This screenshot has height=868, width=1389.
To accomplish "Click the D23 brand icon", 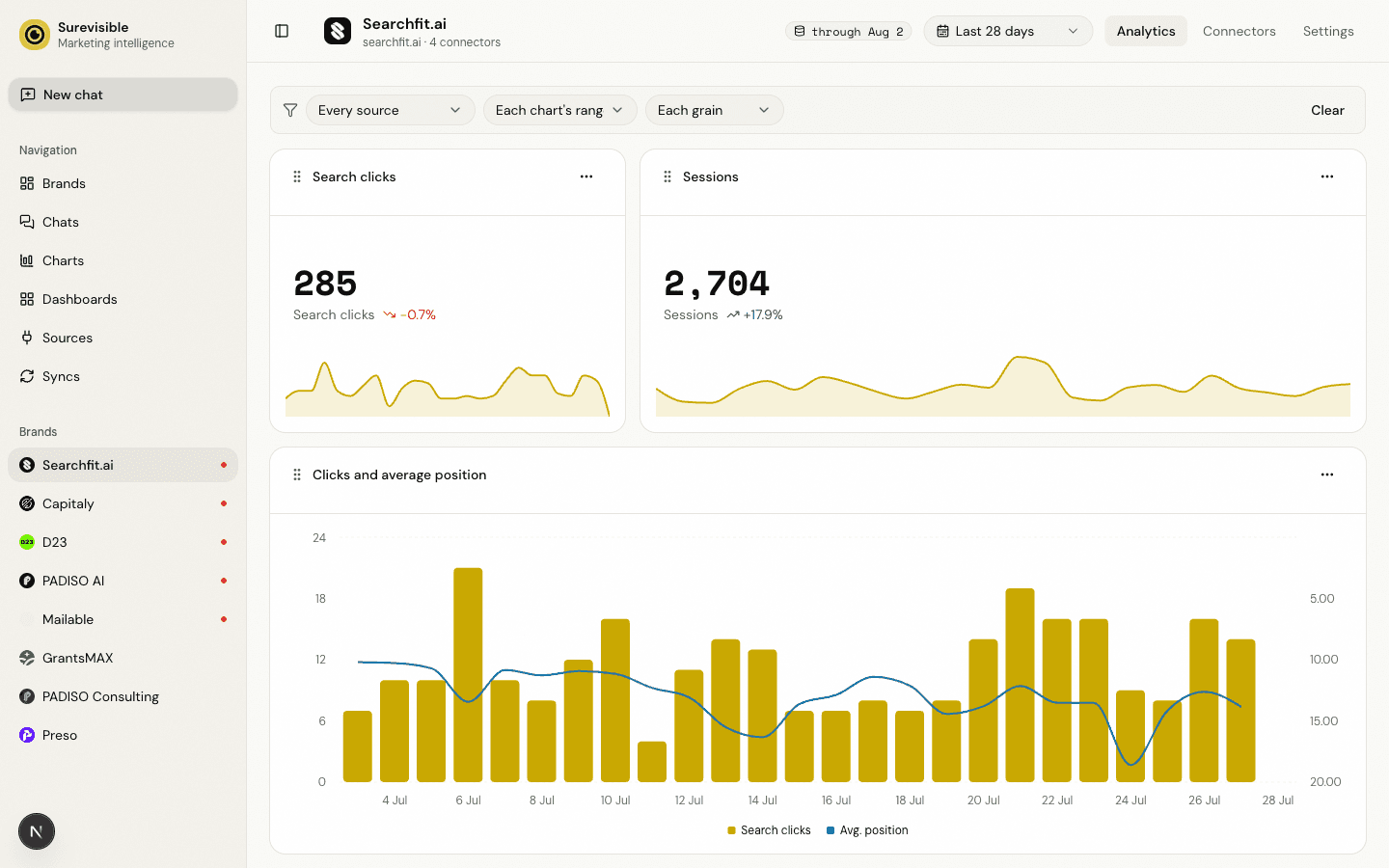I will (x=27, y=542).
